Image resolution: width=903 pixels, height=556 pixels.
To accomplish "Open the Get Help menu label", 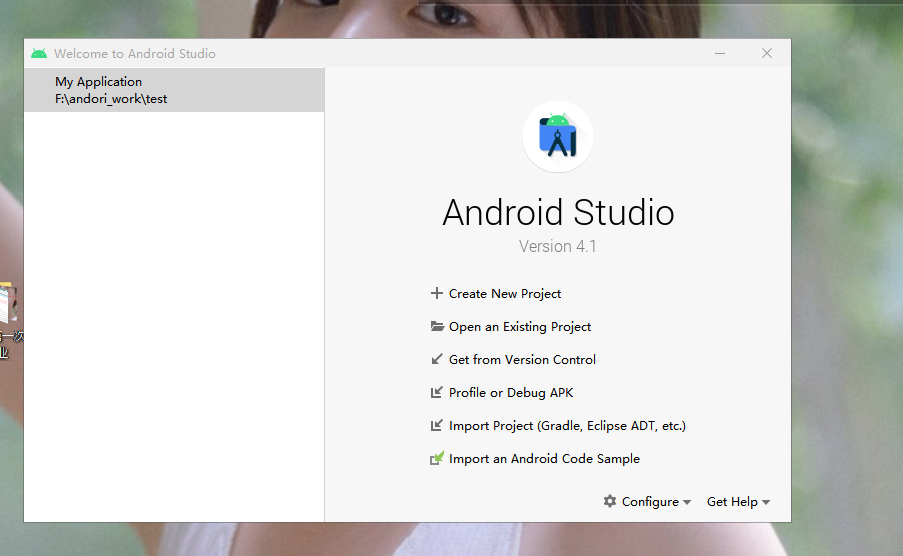I will point(732,502).
